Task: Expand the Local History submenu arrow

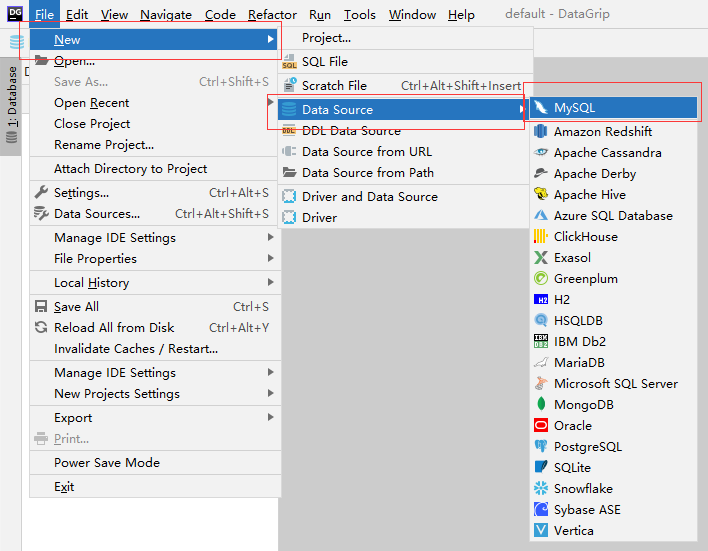Action: tap(270, 282)
